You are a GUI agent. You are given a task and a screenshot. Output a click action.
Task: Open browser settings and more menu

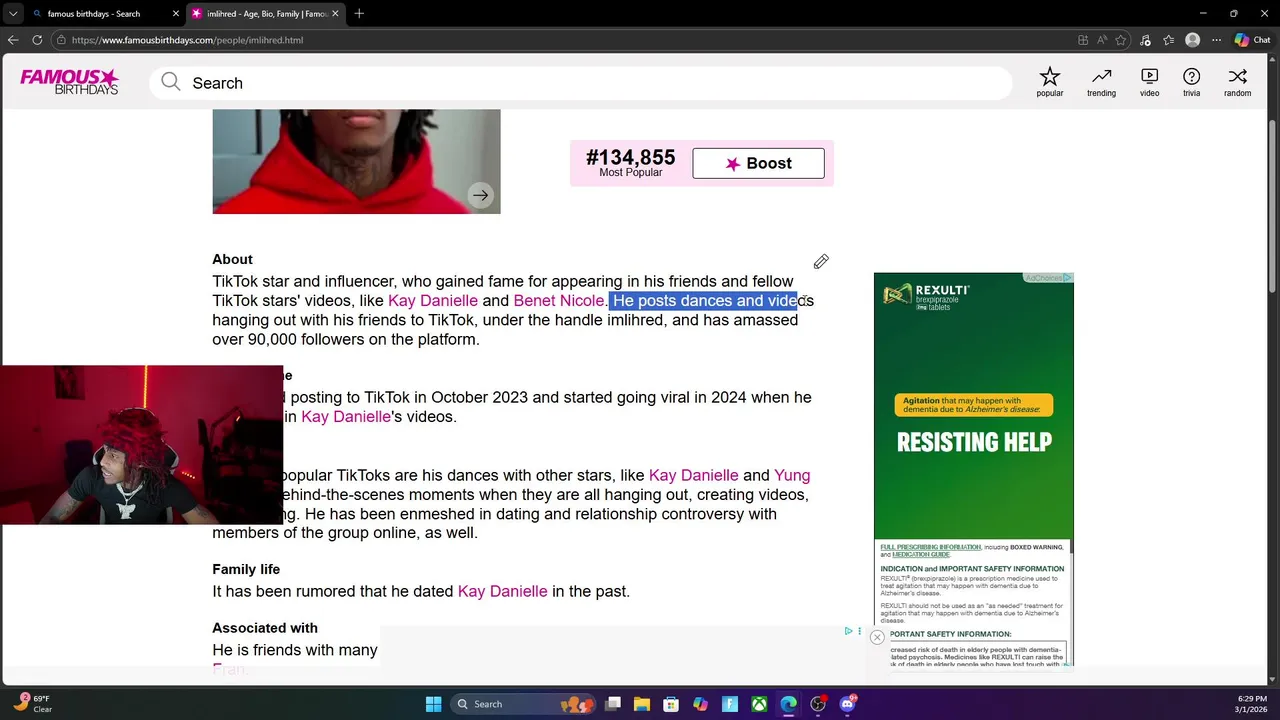(1217, 40)
